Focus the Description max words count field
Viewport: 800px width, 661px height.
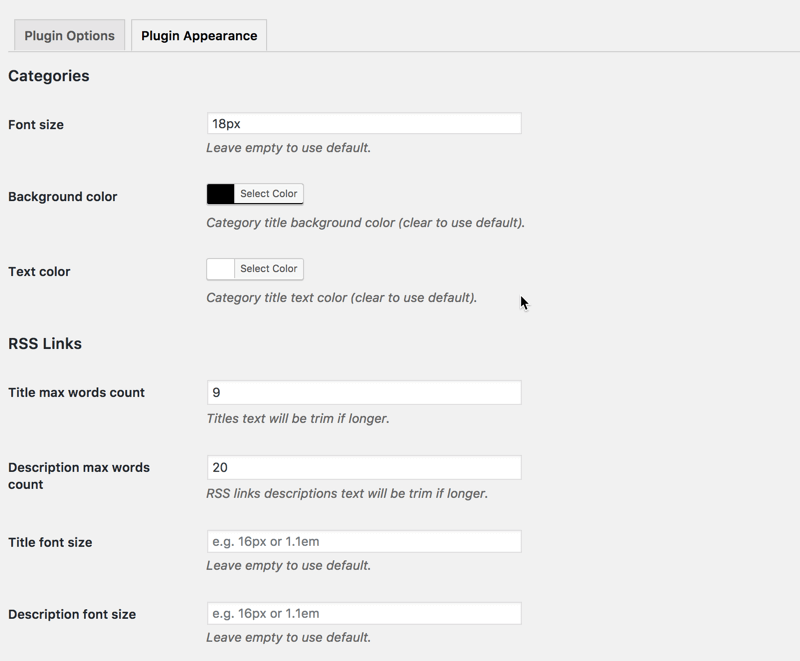363,468
